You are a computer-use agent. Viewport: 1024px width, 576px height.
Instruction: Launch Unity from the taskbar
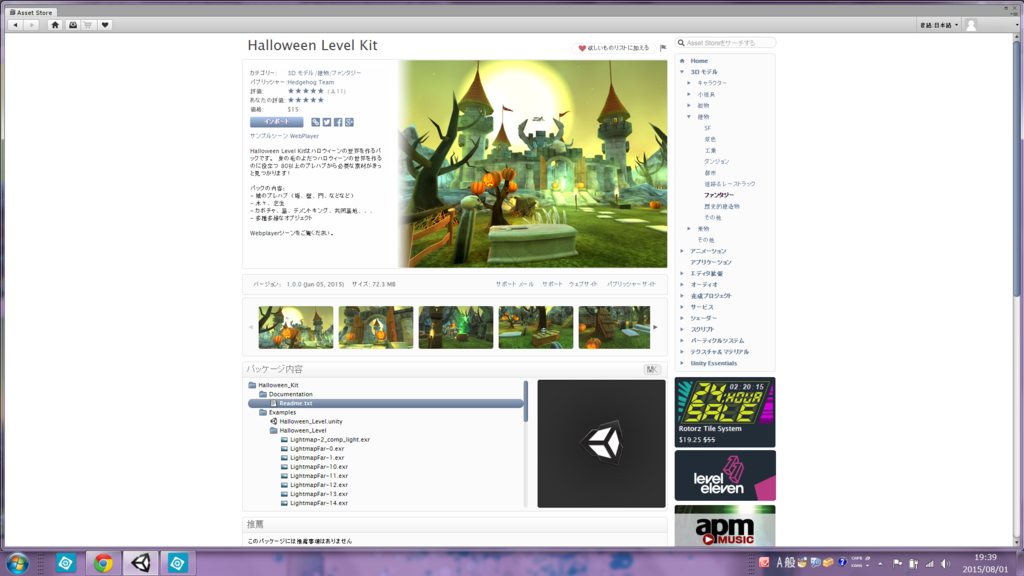tap(140, 562)
